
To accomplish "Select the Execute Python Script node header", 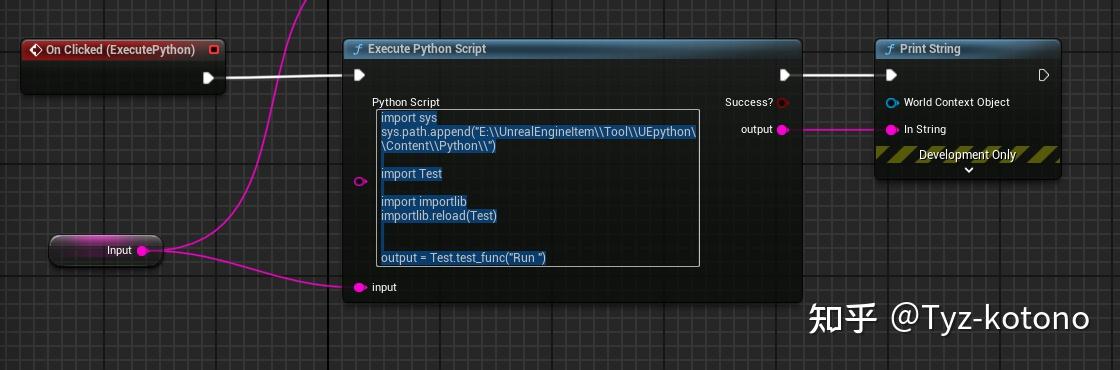I will coord(572,49).
